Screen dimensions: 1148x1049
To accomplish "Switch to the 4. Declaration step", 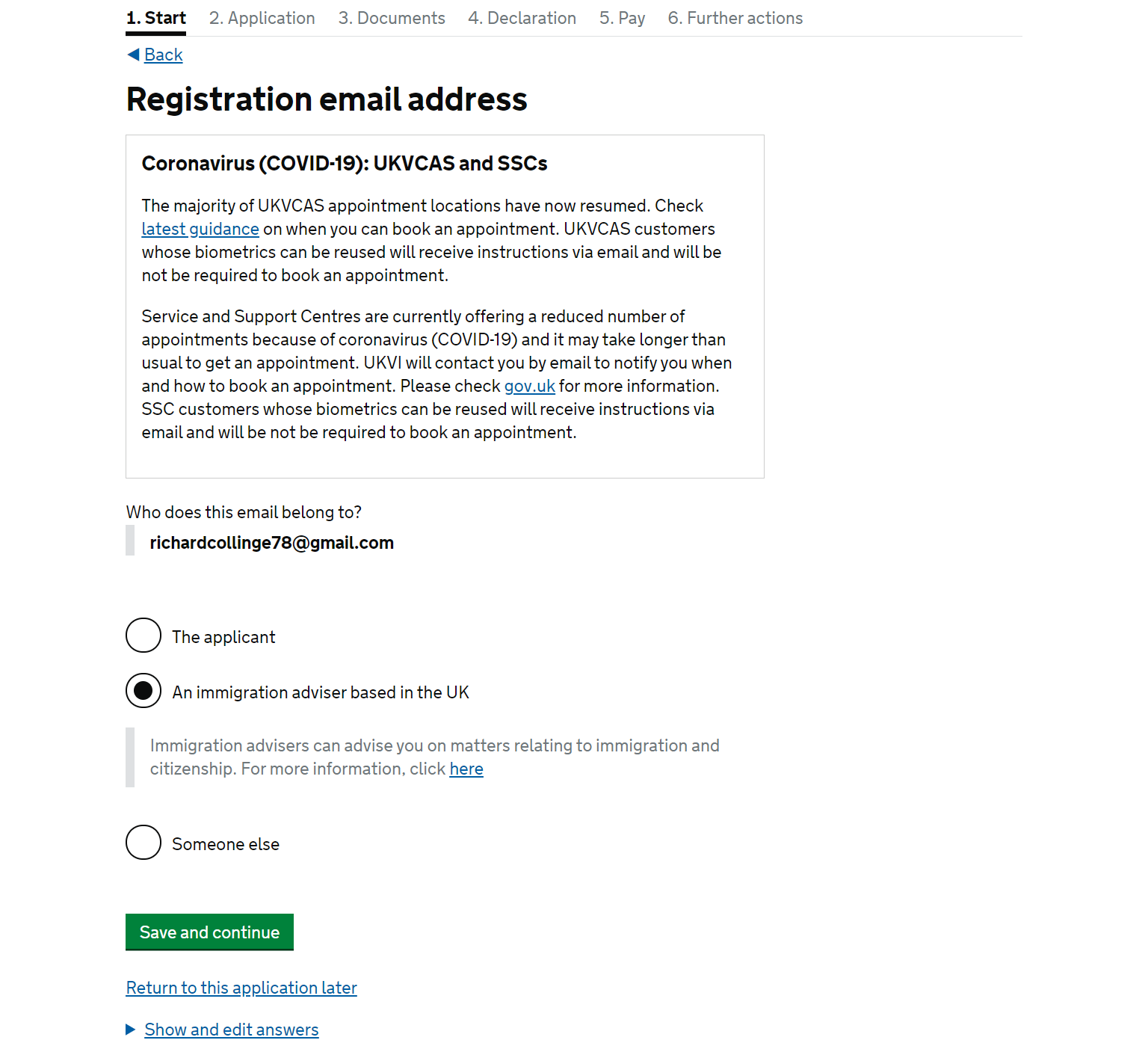I will point(522,18).
